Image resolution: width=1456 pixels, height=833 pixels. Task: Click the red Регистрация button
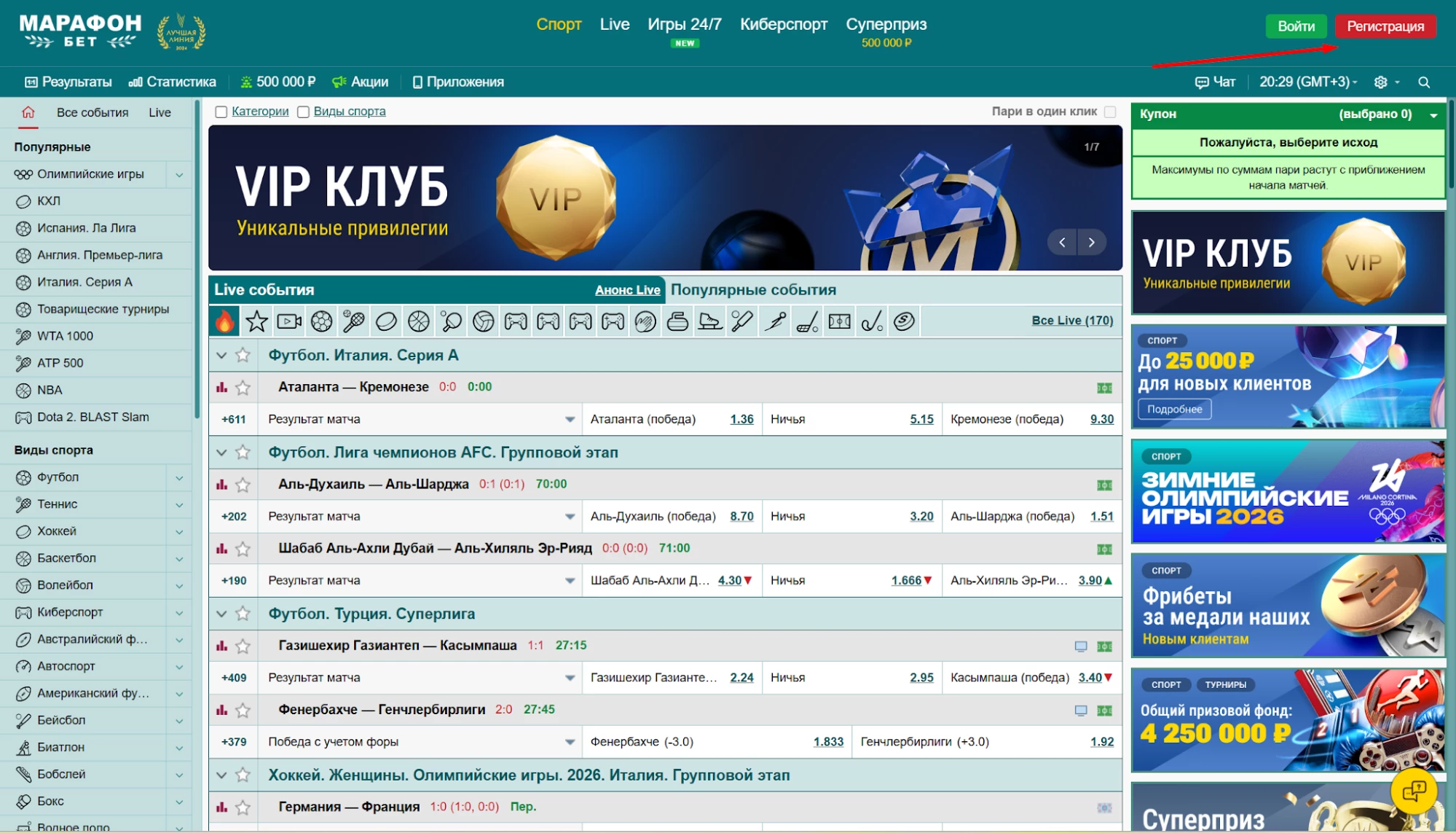1385,26
